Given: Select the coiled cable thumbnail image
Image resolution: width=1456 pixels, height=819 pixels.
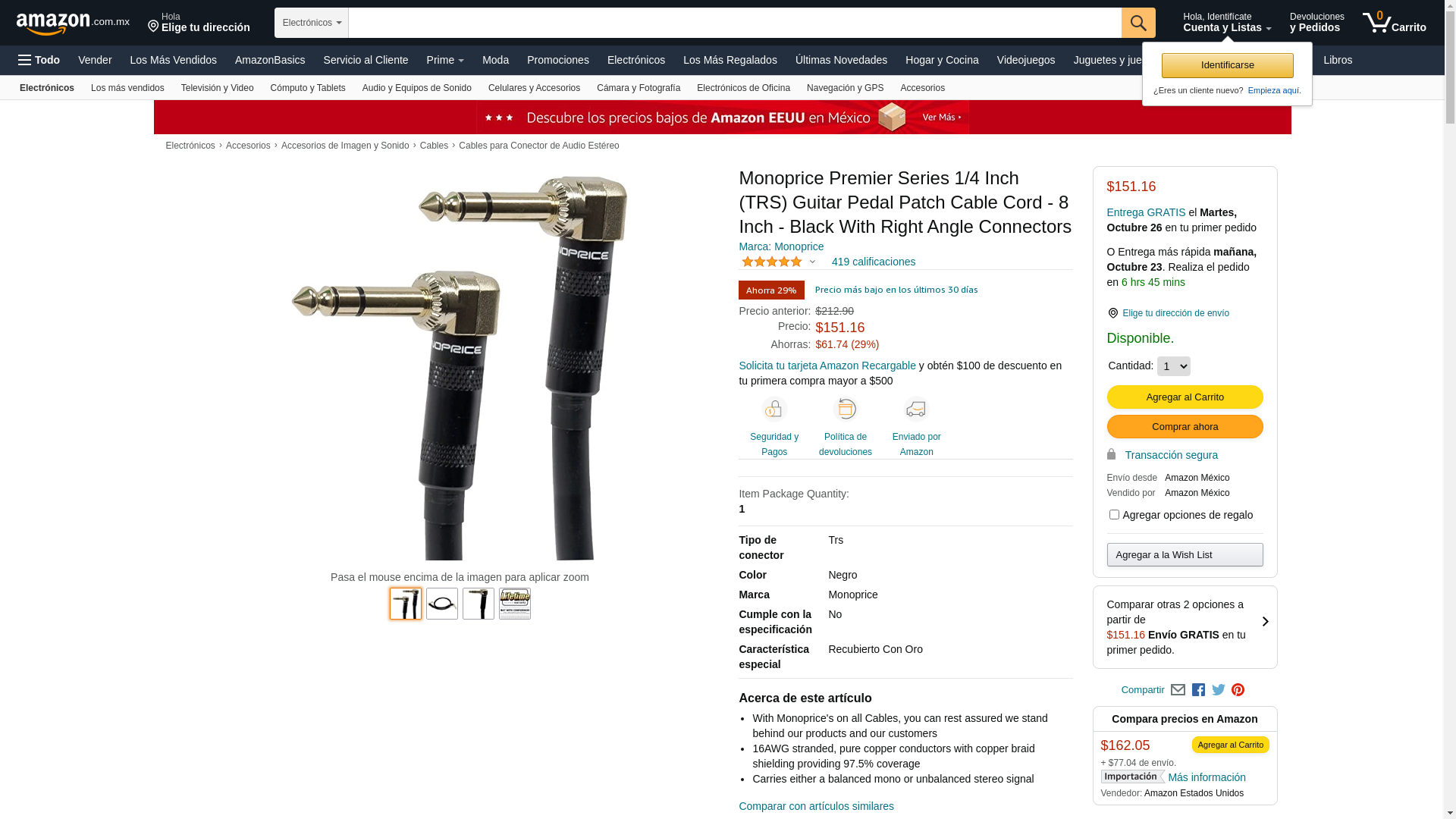Looking at the screenshot, I should (x=442, y=604).
